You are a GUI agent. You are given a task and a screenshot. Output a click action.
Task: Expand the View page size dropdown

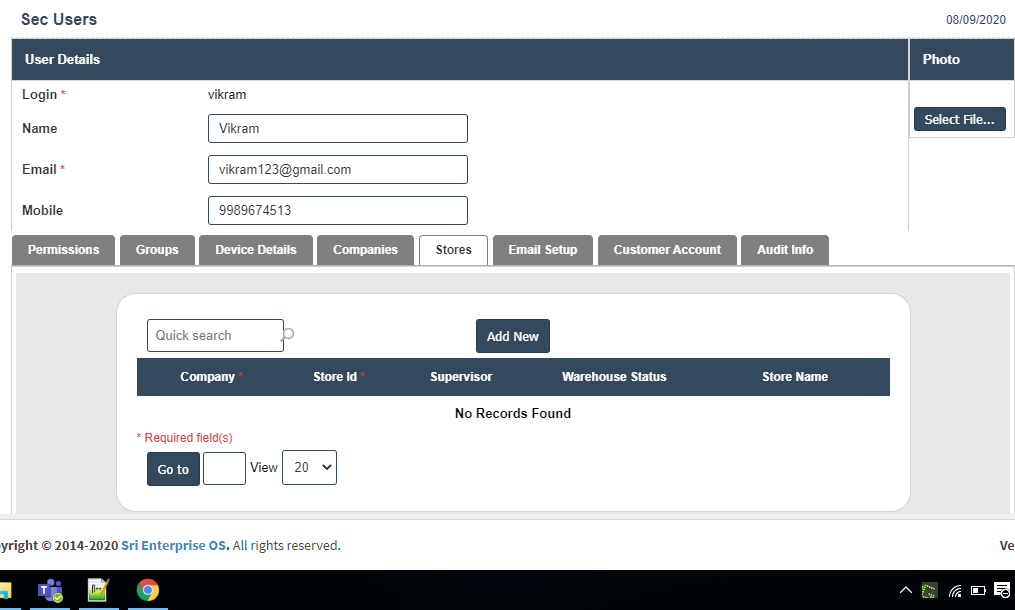309,468
